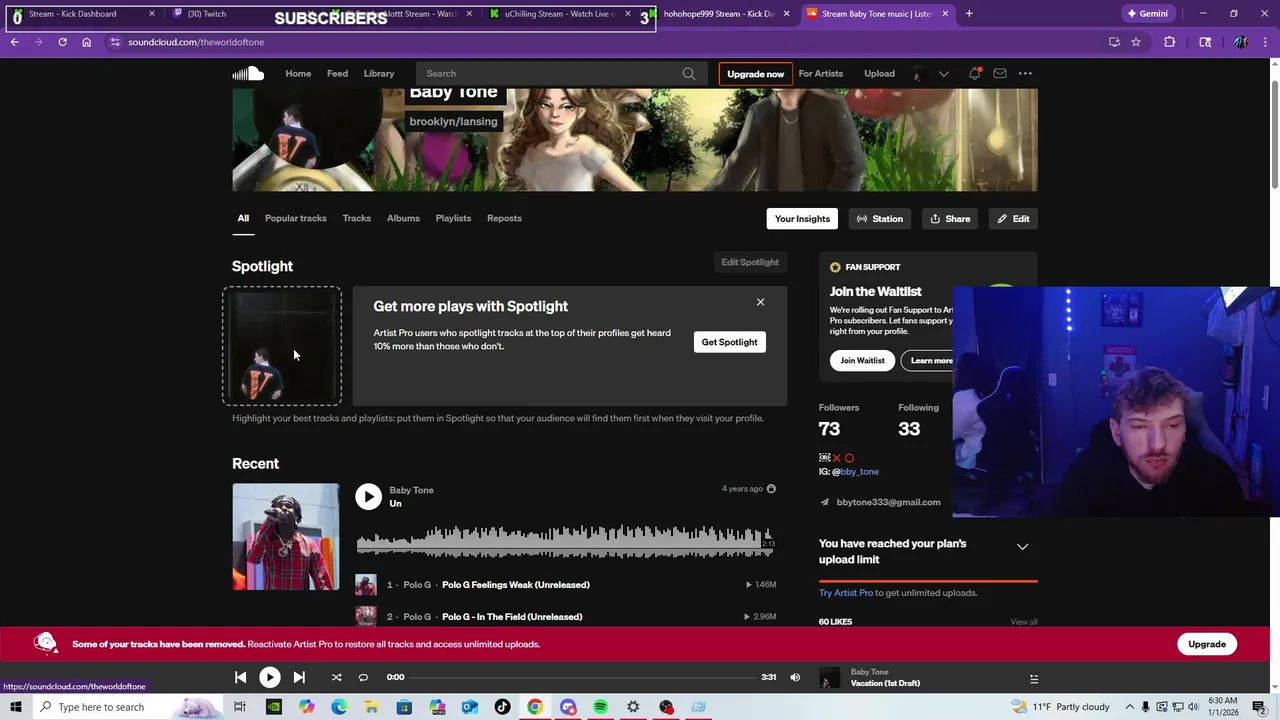Click the browser home icon
1280x720 pixels.
86,42
